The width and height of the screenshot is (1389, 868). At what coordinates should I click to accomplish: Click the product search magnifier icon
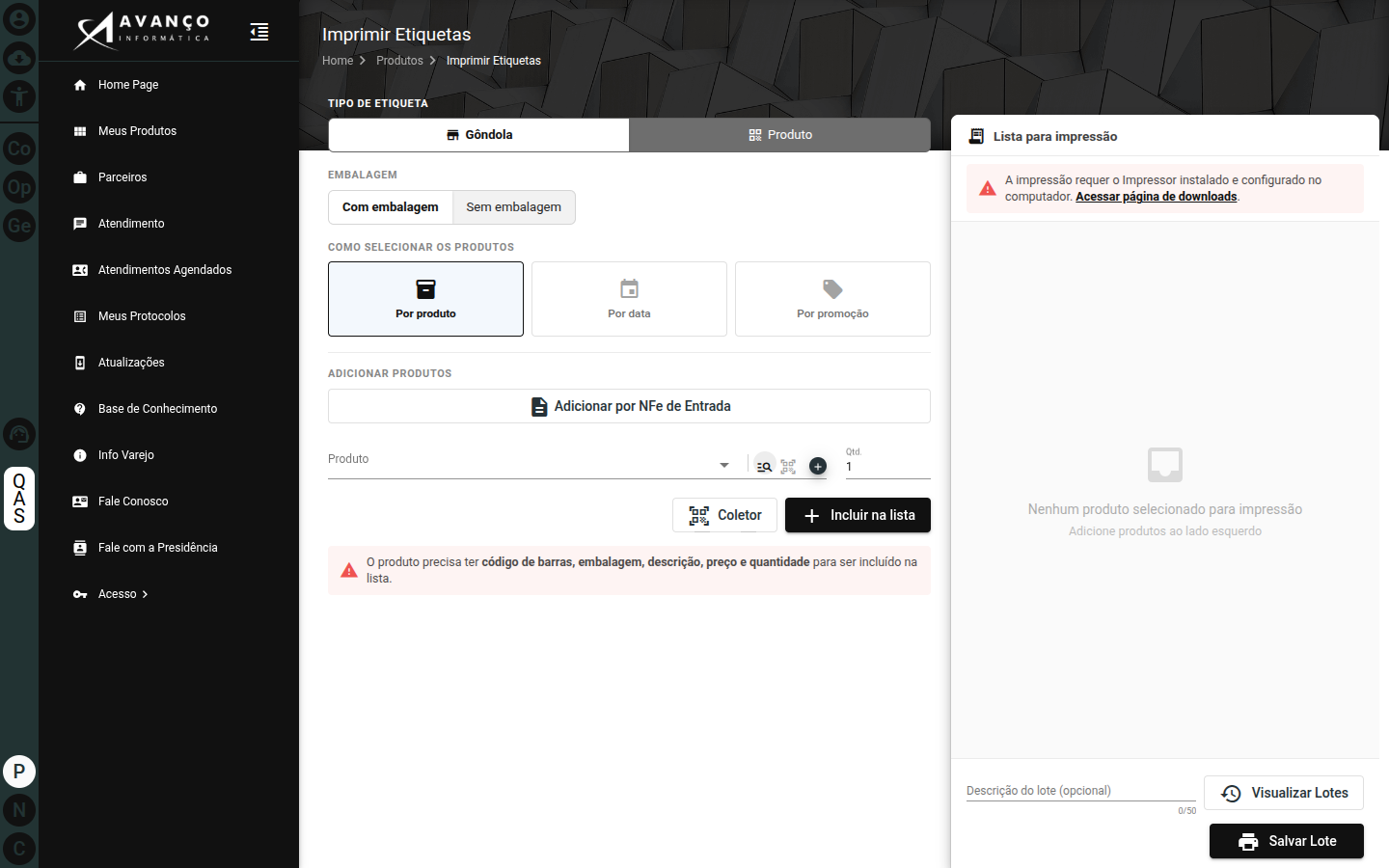pyautogui.click(x=764, y=466)
